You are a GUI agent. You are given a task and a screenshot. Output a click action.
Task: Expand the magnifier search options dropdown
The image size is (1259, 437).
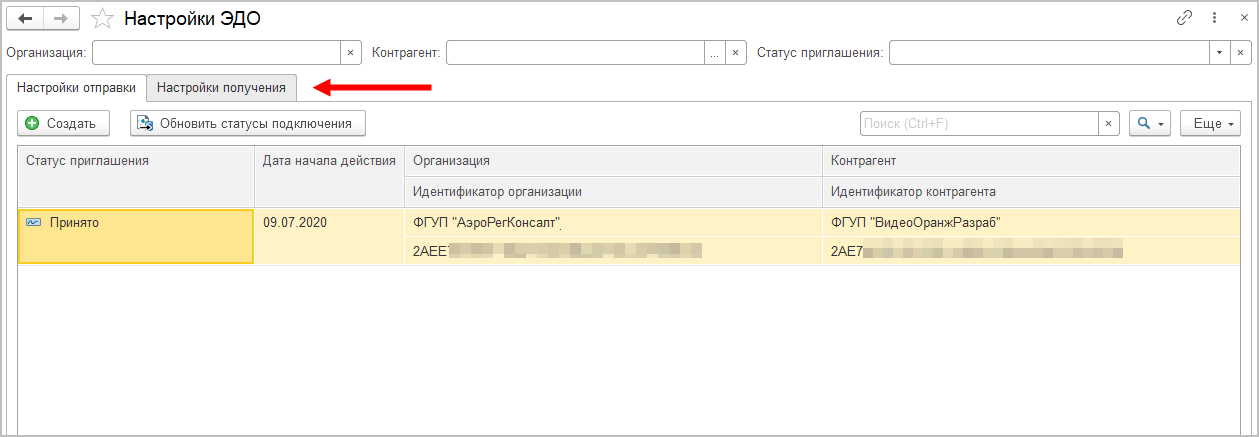(x=1149, y=124)
